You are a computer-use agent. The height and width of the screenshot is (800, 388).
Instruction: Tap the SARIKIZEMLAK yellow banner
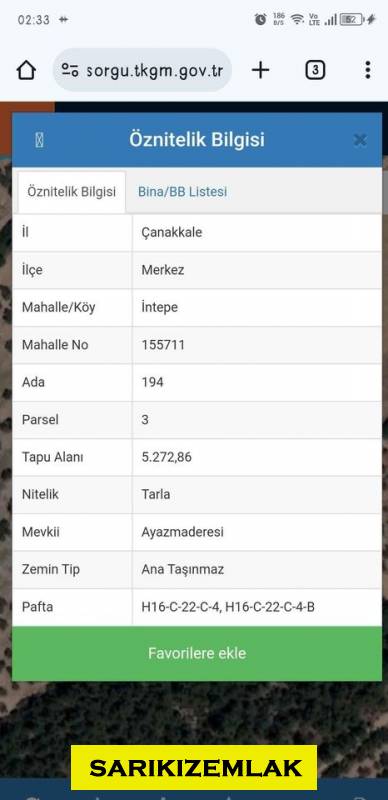194,767
